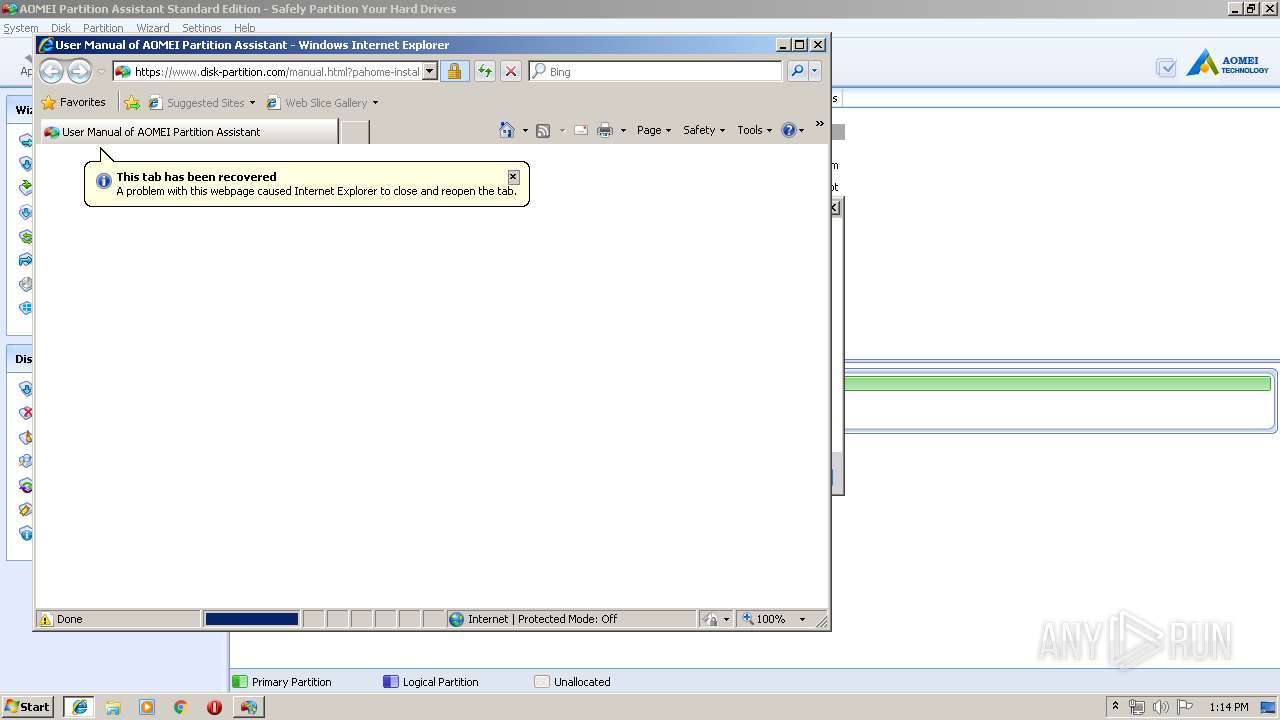
Task: Open the System menu in AOMEI
Action: tap(20, 28)
